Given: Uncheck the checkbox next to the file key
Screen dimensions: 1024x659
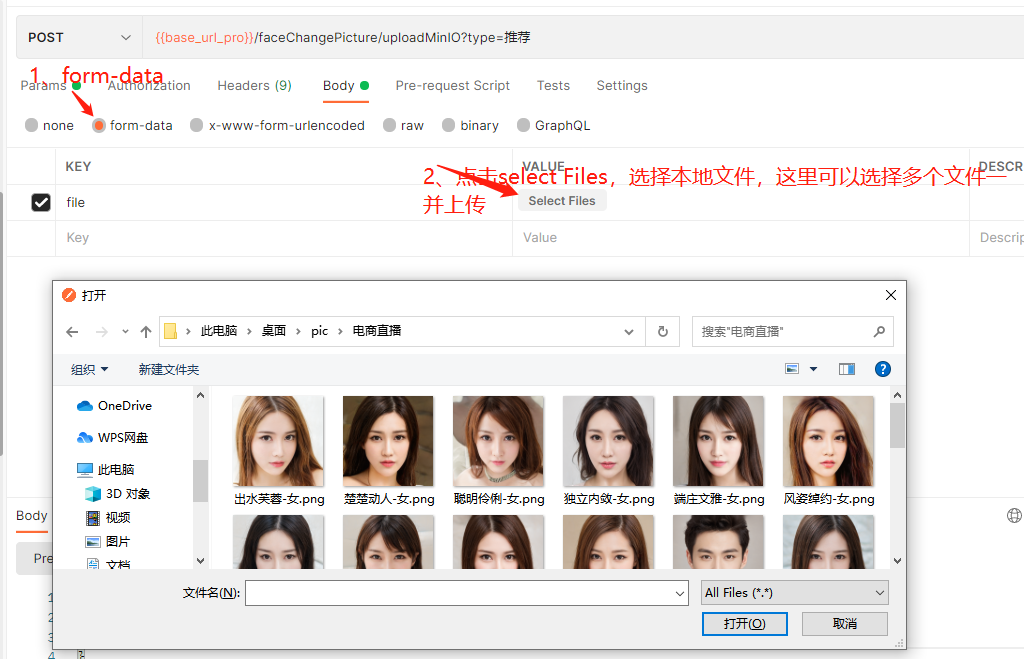Looking at the screenshot, I should (41, 202).
